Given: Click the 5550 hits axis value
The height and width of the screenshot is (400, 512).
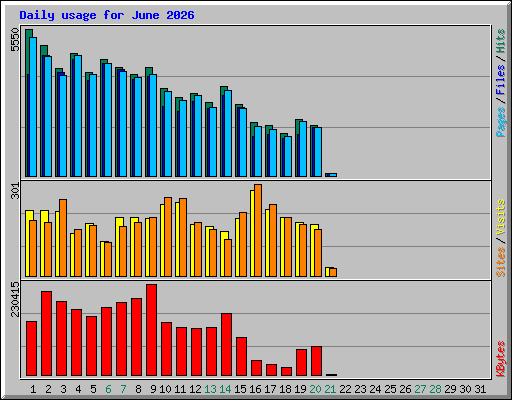Looking at the screenshot, I should [15, 40].
